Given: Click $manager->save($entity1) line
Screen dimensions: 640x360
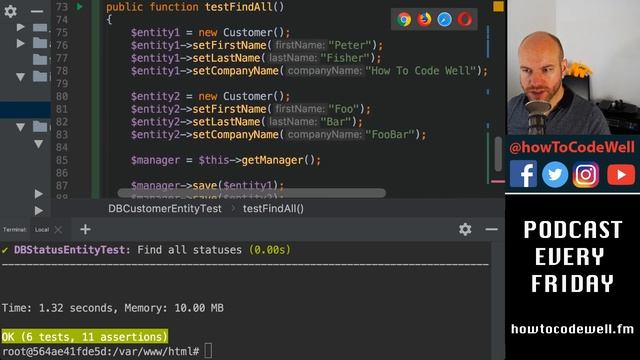Looking at the screenshot, I should (x=207, y=185).
